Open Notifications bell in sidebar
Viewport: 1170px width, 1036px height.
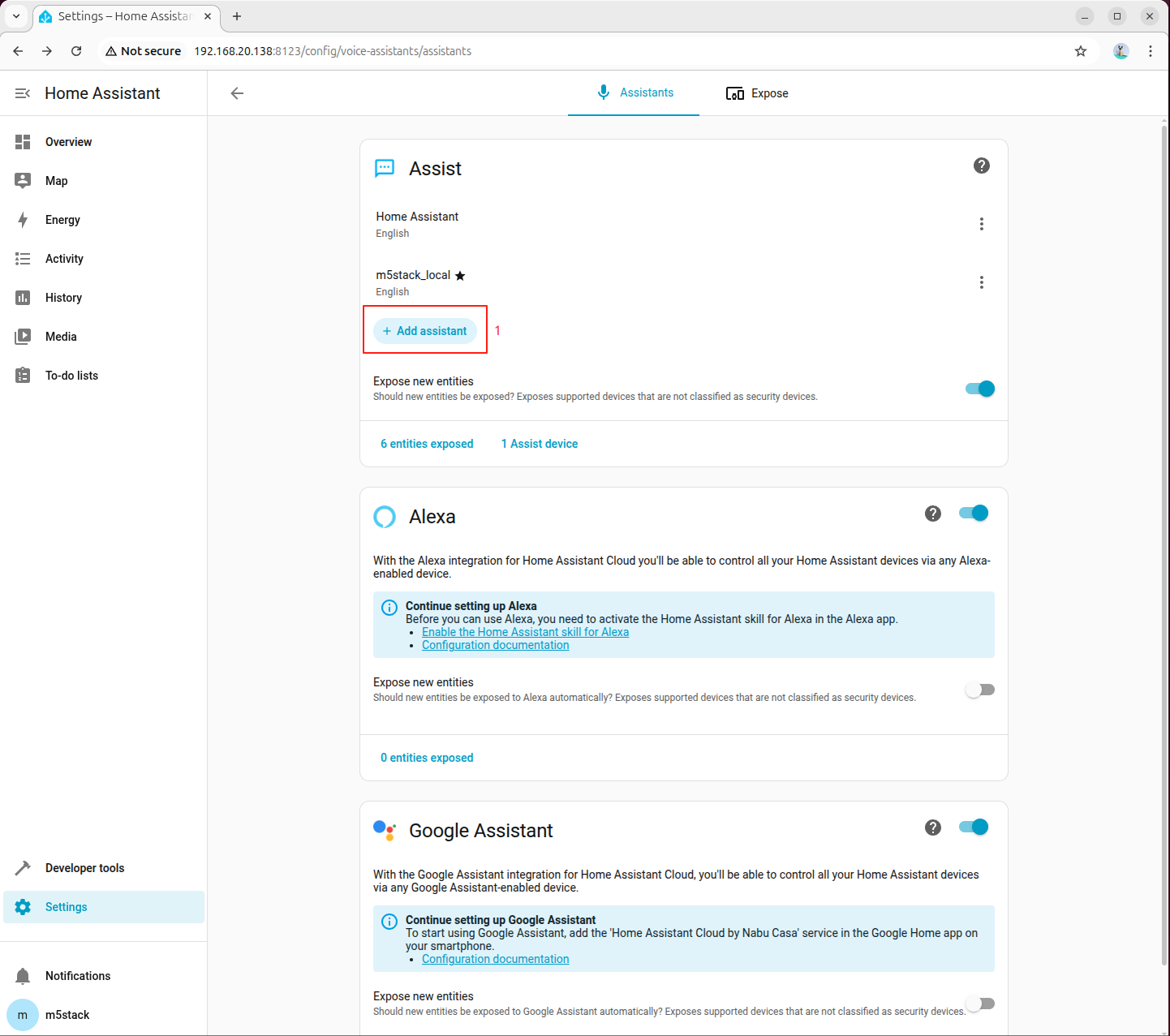point(23,976)
